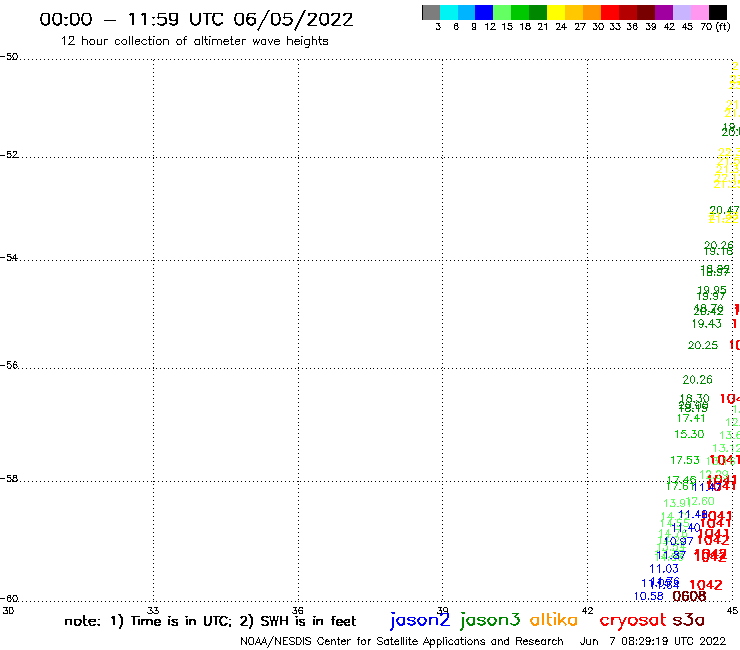Click the purple swatch in the legend
This screenshot has width=740, height=650.
(x=664, y=12)
